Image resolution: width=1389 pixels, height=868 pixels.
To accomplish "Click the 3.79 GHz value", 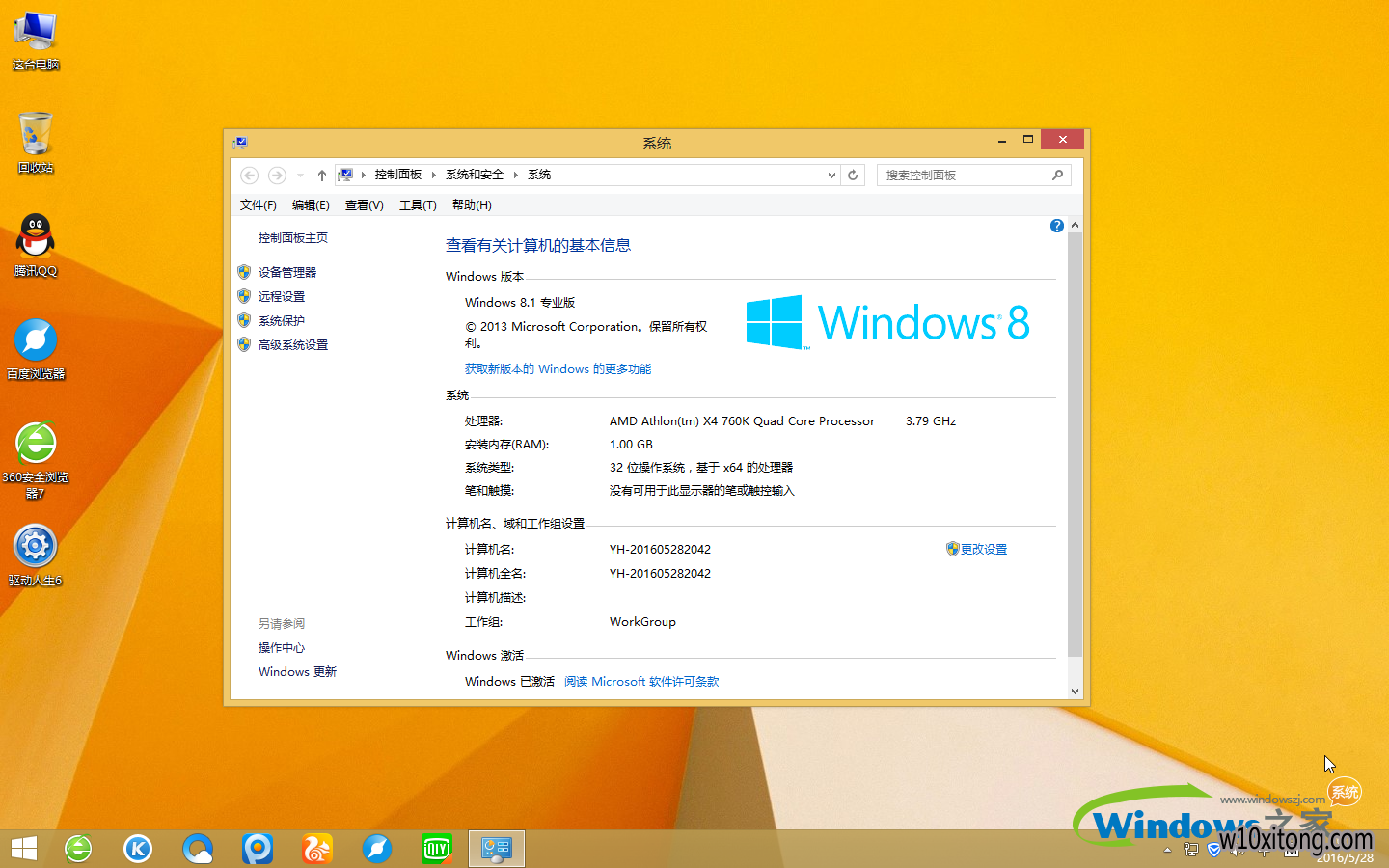I will click(x=931, y=420).
